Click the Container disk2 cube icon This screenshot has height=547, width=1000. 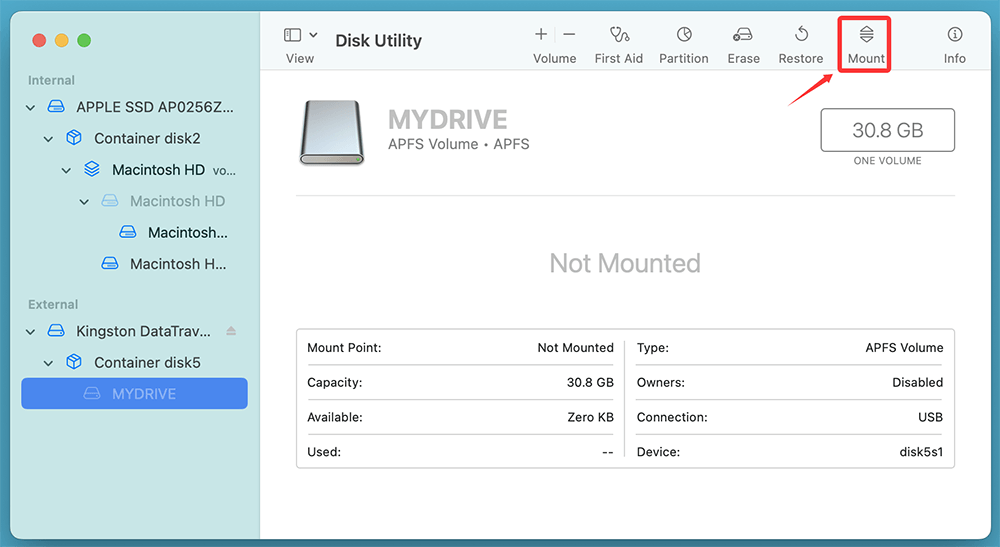point(74,138)
